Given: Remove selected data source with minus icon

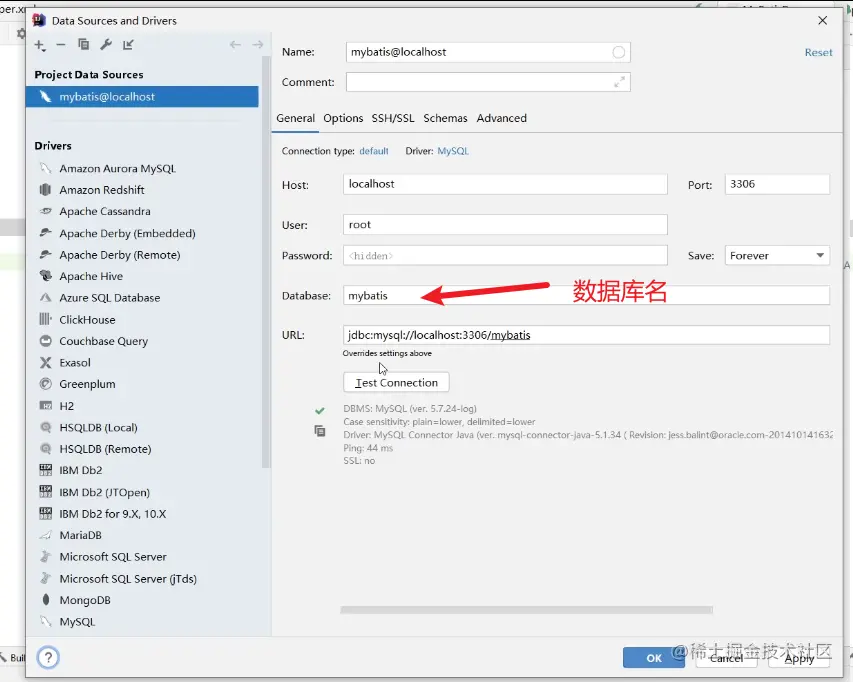Looking at the screenshot, I should (61, 45).
